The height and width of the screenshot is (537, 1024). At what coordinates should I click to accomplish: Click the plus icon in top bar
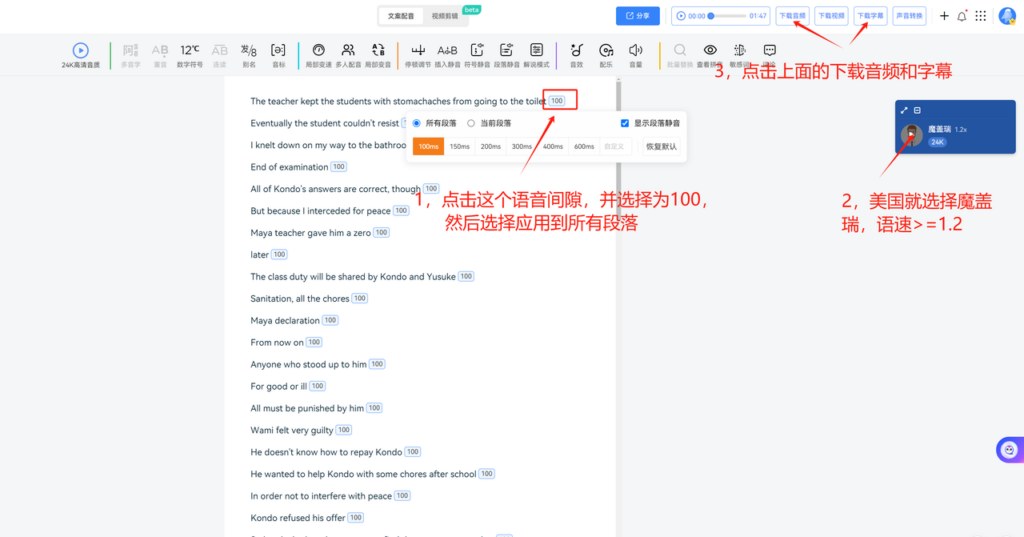pyautogui.click(x=944, y=16)
